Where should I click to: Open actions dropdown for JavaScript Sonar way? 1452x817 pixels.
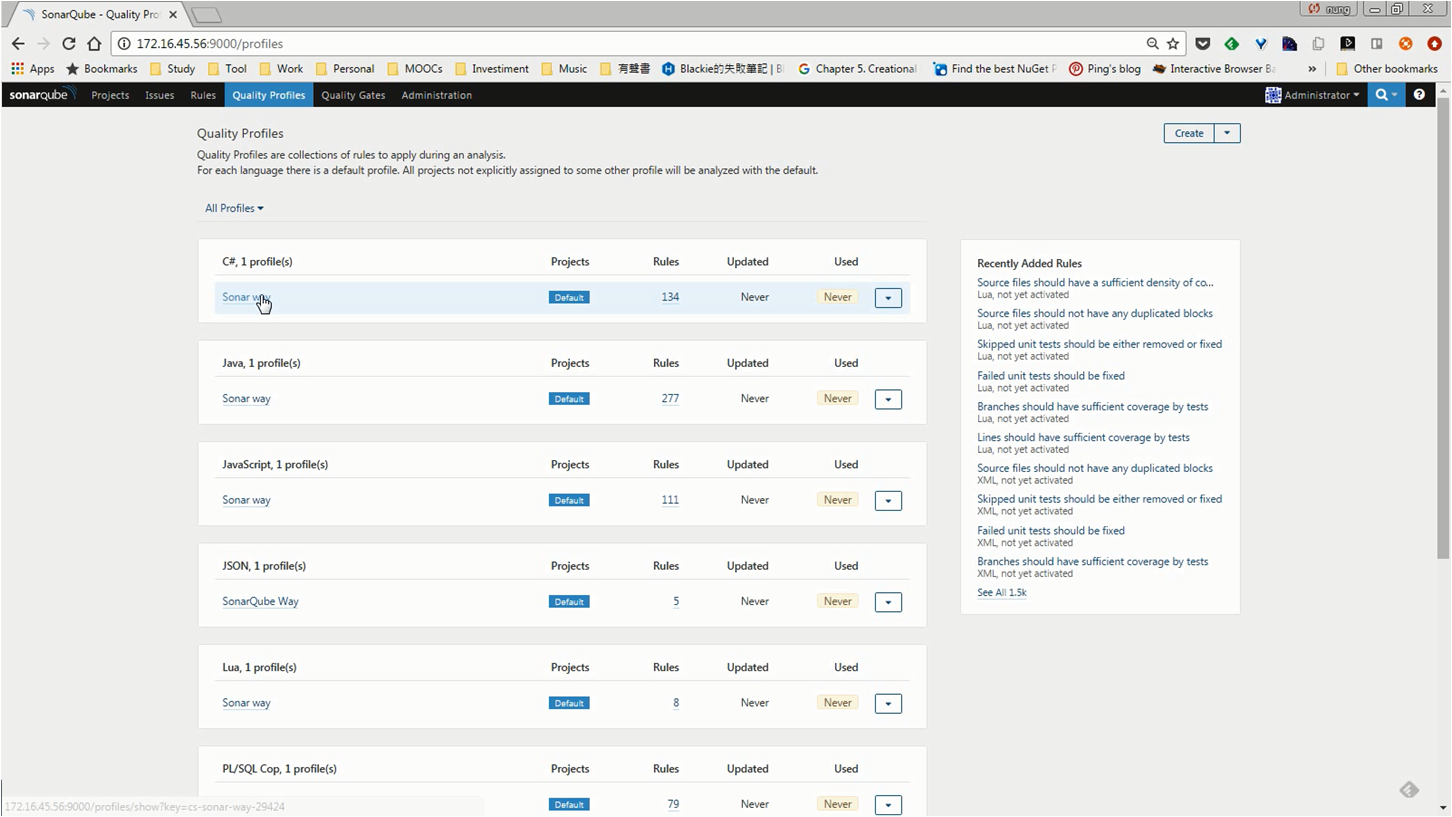pos(888,501)
